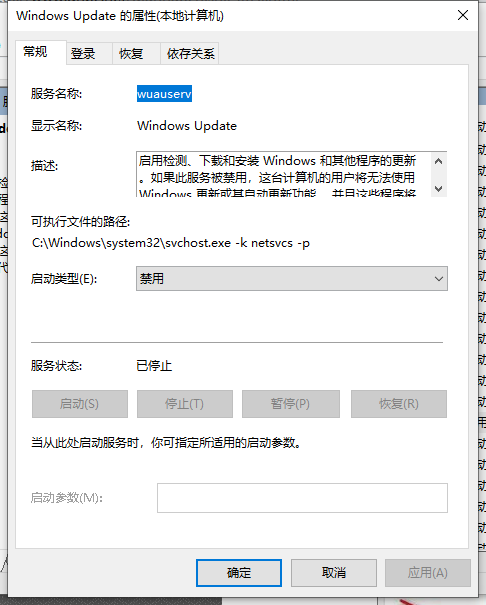Click the 取消 button
Screen dimensions: 486x605
click(x=334, y=573)
